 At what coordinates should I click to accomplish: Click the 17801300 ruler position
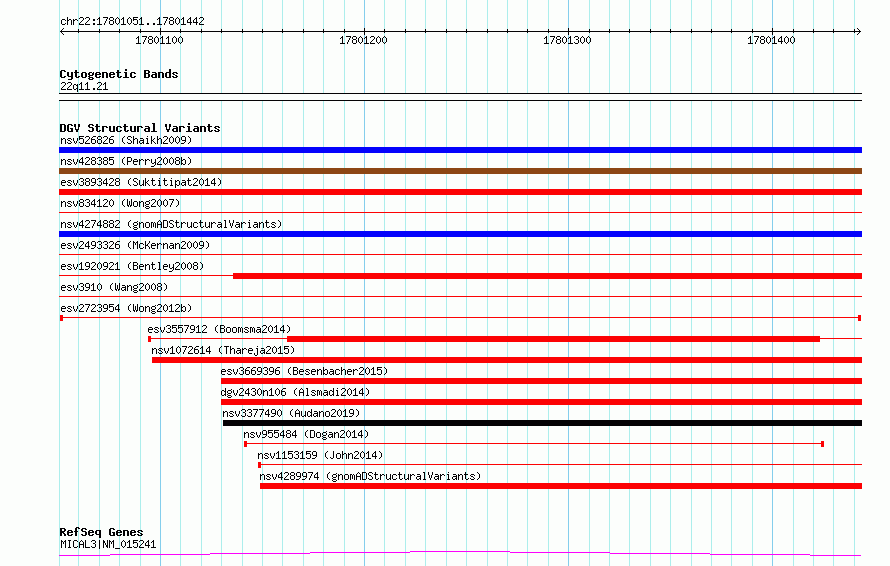click(567, 40)
